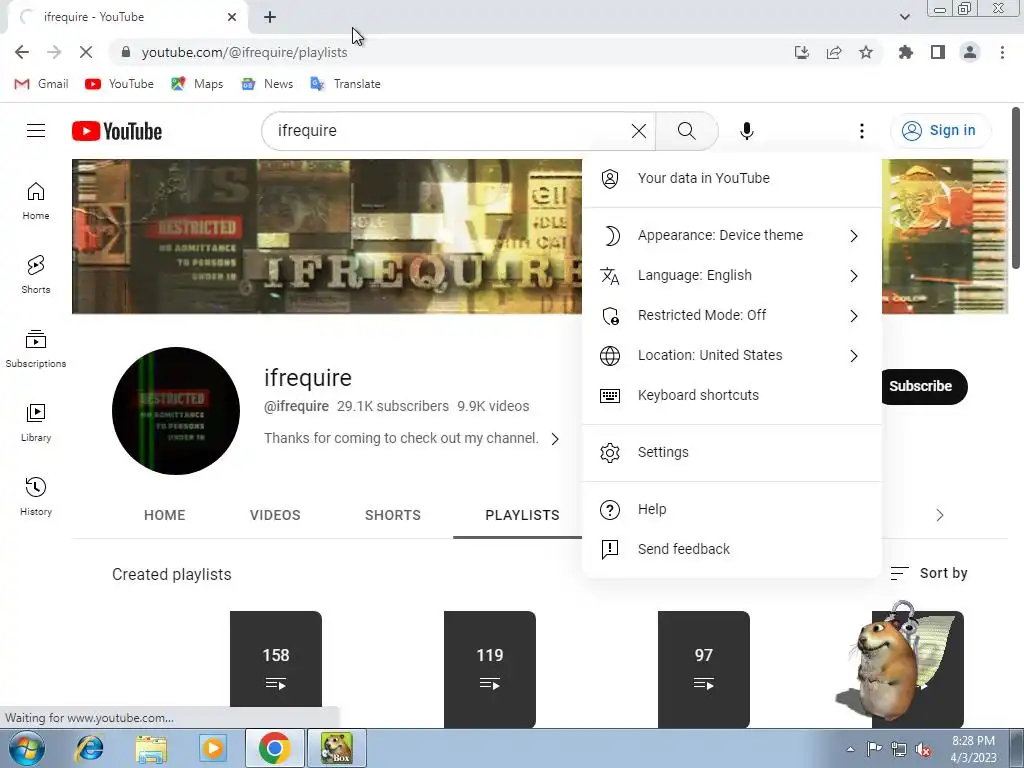This screenshot has width=1024, height=768.
Task: Open Help from the menu
Action: pos(731,509)
